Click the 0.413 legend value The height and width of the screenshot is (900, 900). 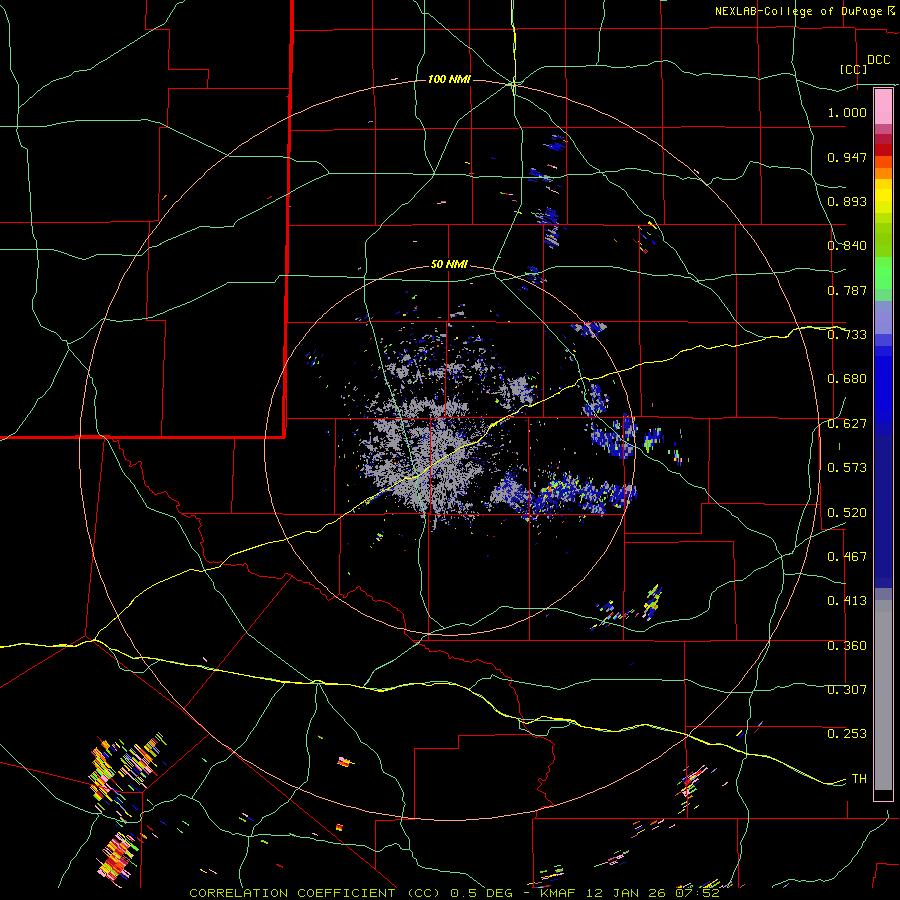tap(847, 601)
